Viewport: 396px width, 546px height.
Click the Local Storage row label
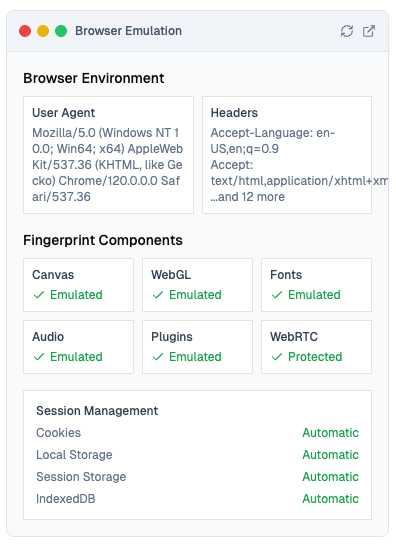[74, 455]
